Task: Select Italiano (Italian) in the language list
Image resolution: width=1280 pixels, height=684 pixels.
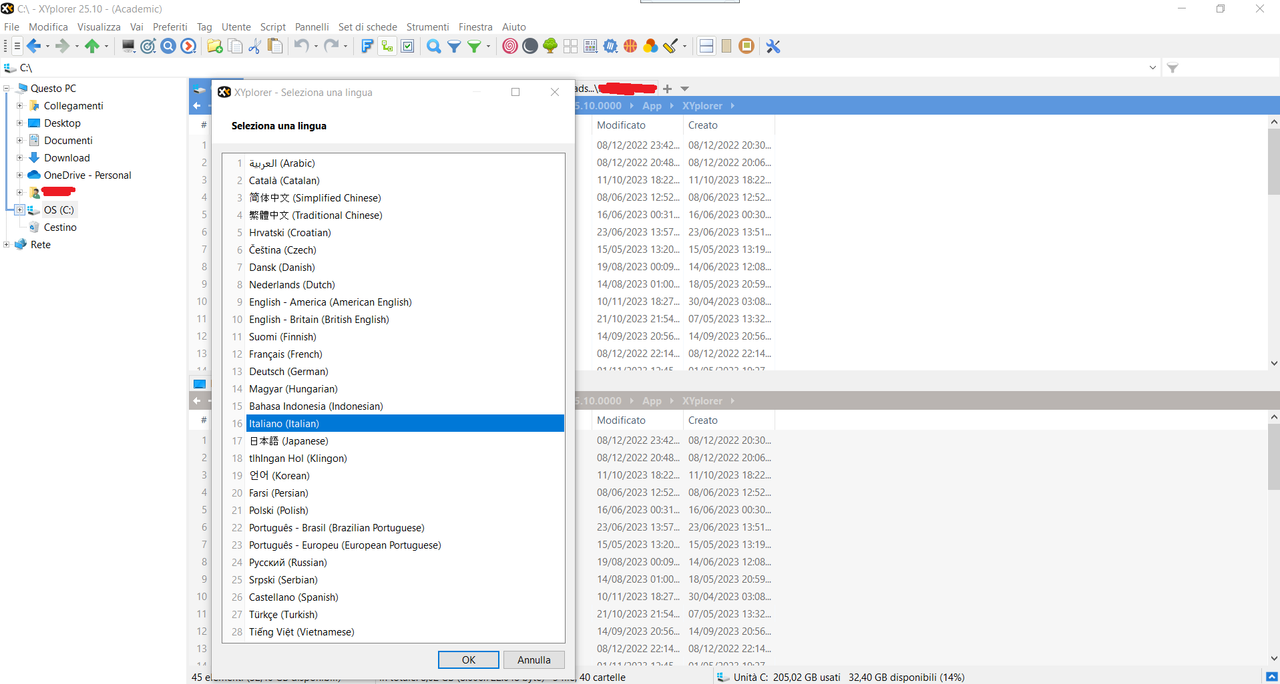Action: [x=405, y=424]
